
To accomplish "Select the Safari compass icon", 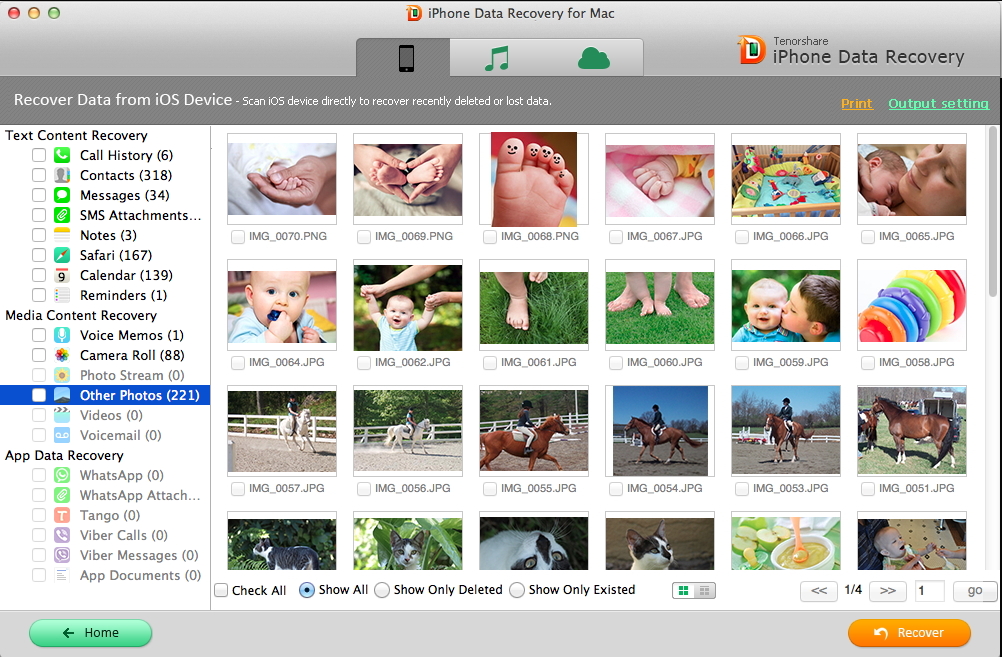I will pos(62,255).
